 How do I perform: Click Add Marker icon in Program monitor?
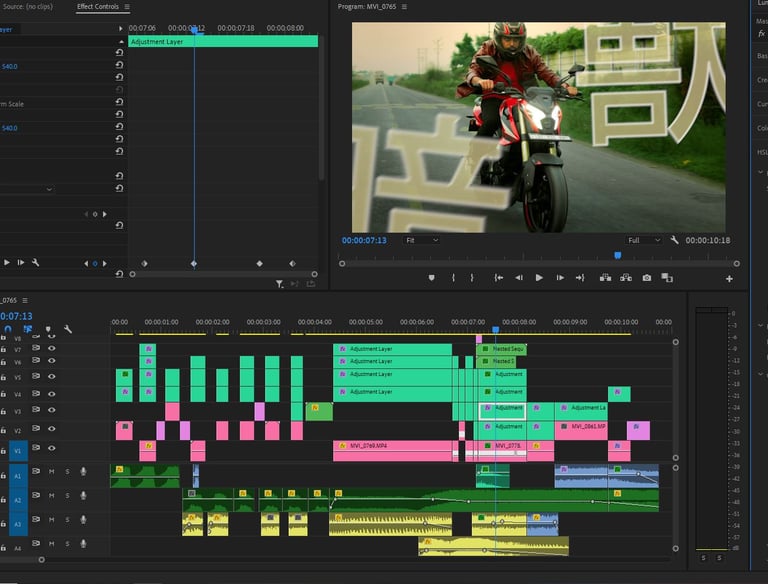[x=432, y=278]
